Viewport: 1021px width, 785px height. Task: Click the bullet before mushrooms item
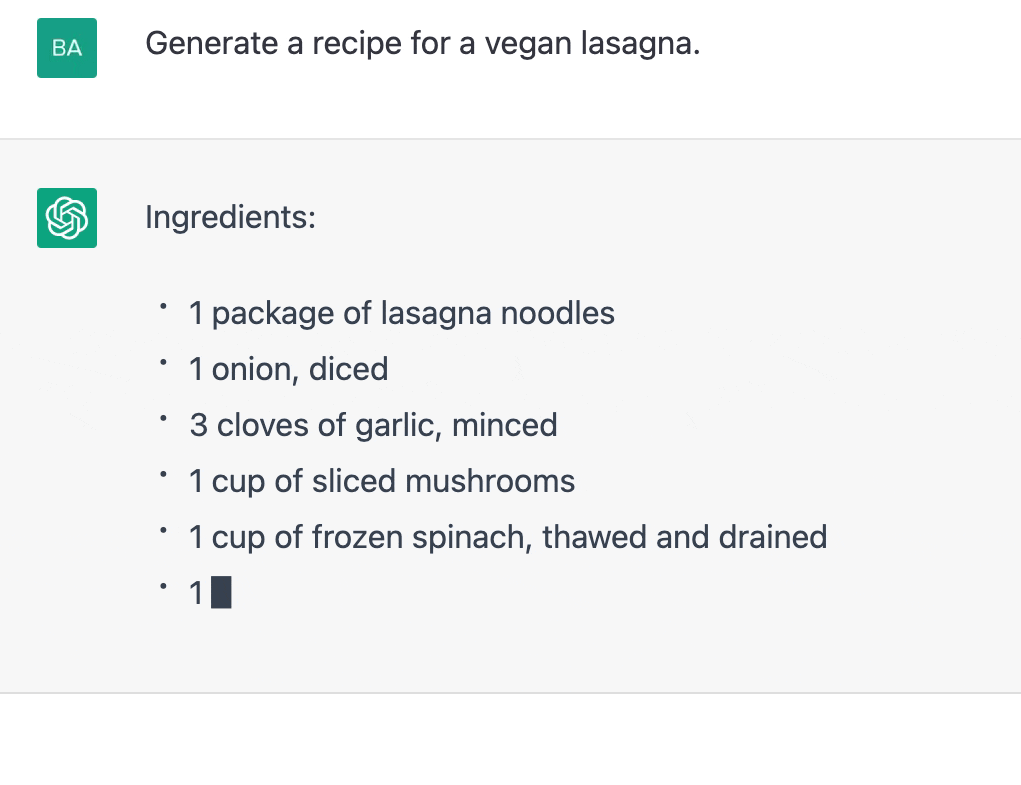(x=162, y=477)
